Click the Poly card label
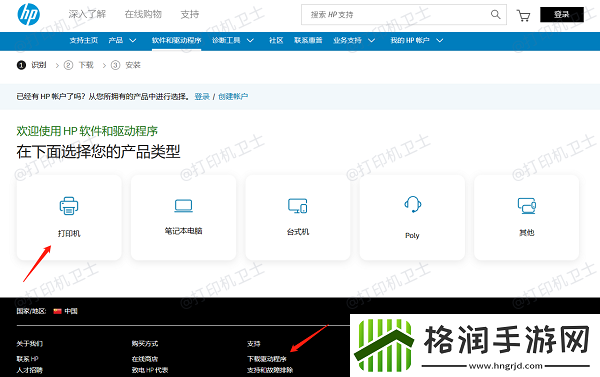This screenshot has height=377, width=600. click(x=412, y=235)
